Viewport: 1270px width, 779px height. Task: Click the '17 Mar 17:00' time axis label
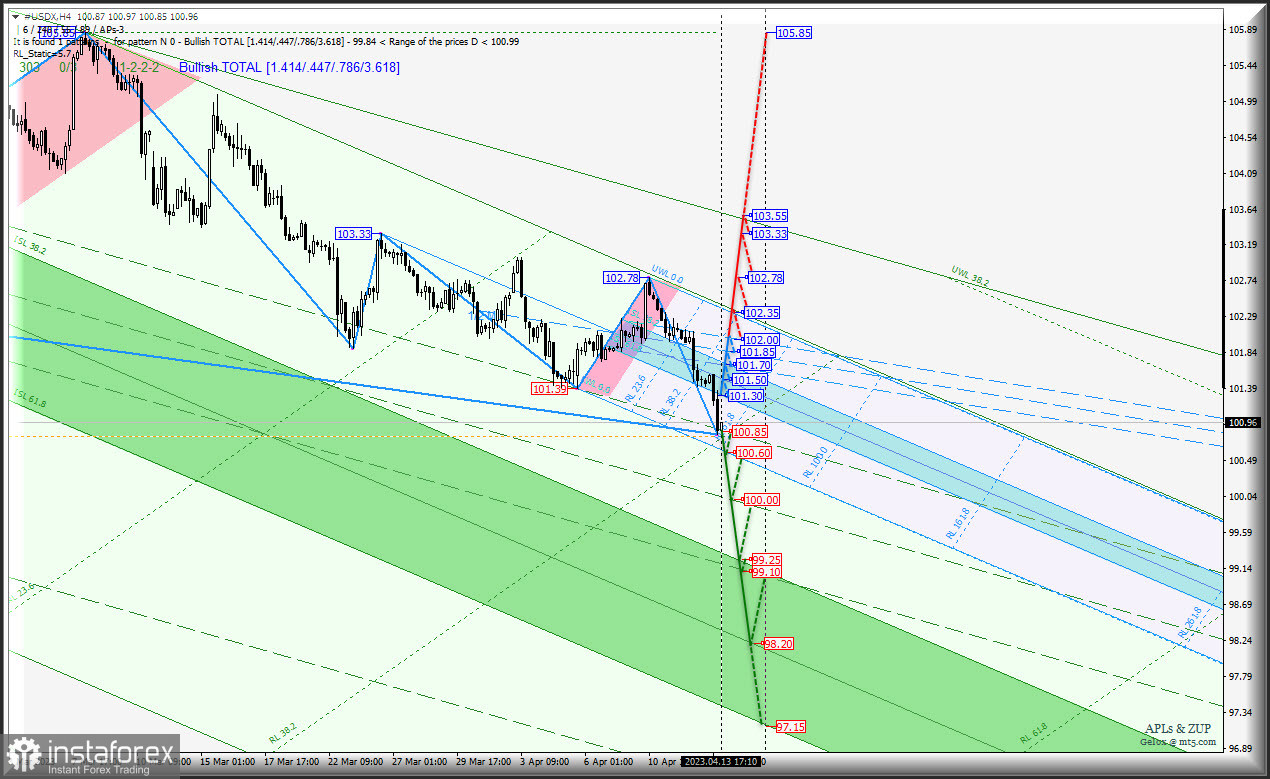pyautogui.click(x=292, y=762)
